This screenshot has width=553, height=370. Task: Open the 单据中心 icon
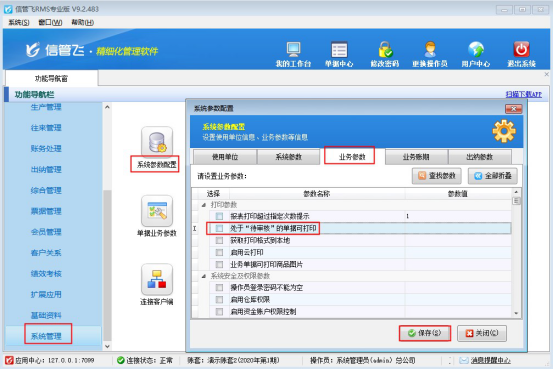[x=339, y=50]
